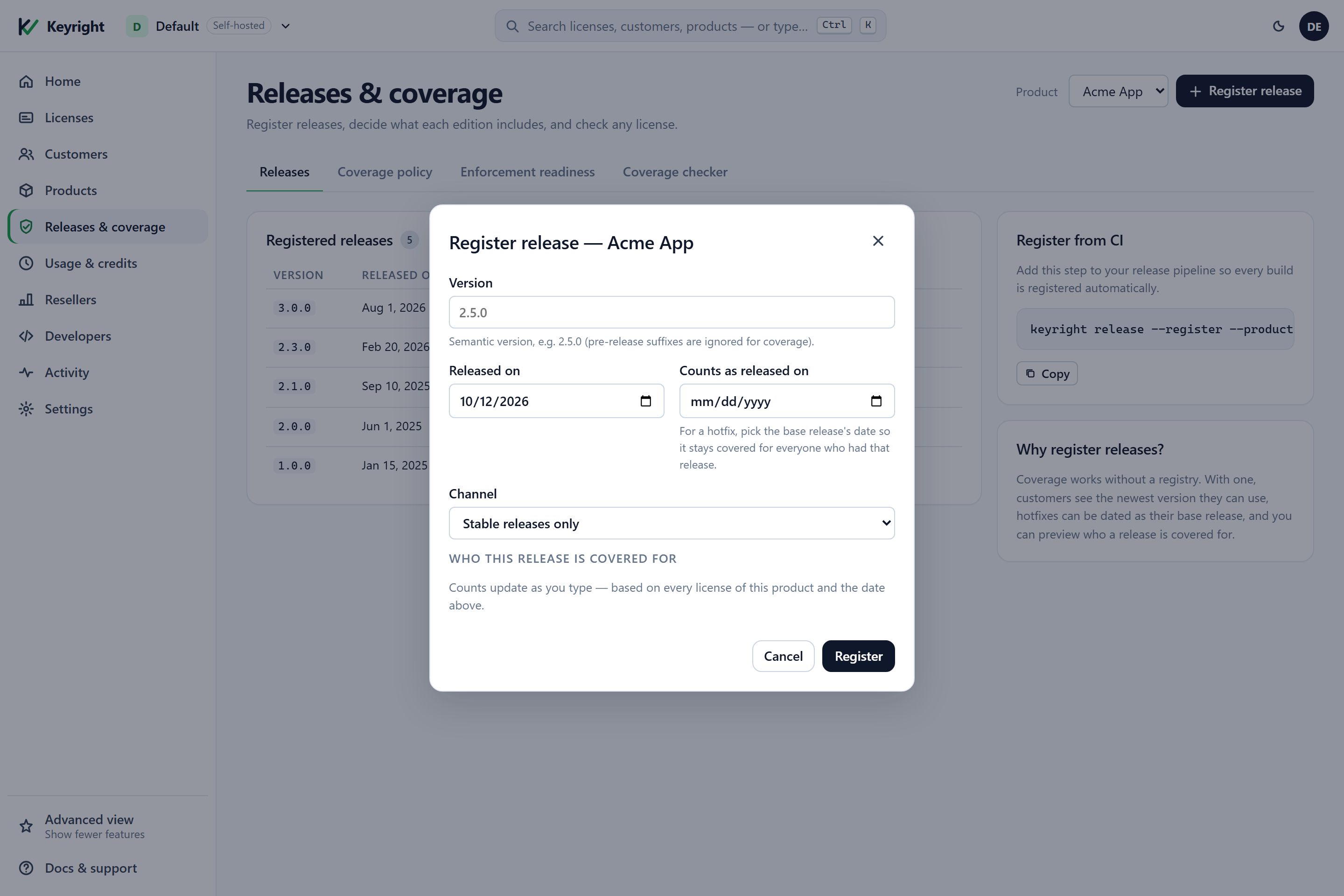Toggle Advanced view in sidebar
This screenshot has height=896, width=1344.
[107, 826]
